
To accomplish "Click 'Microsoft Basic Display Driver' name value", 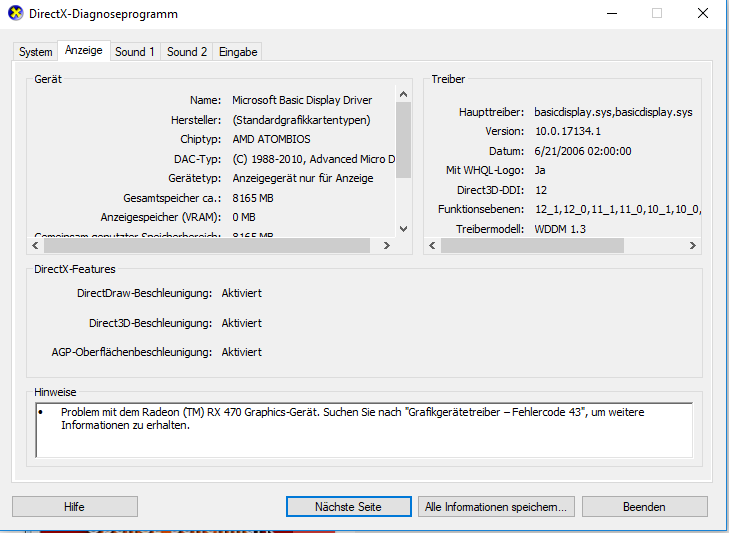I will click(302, 100).
